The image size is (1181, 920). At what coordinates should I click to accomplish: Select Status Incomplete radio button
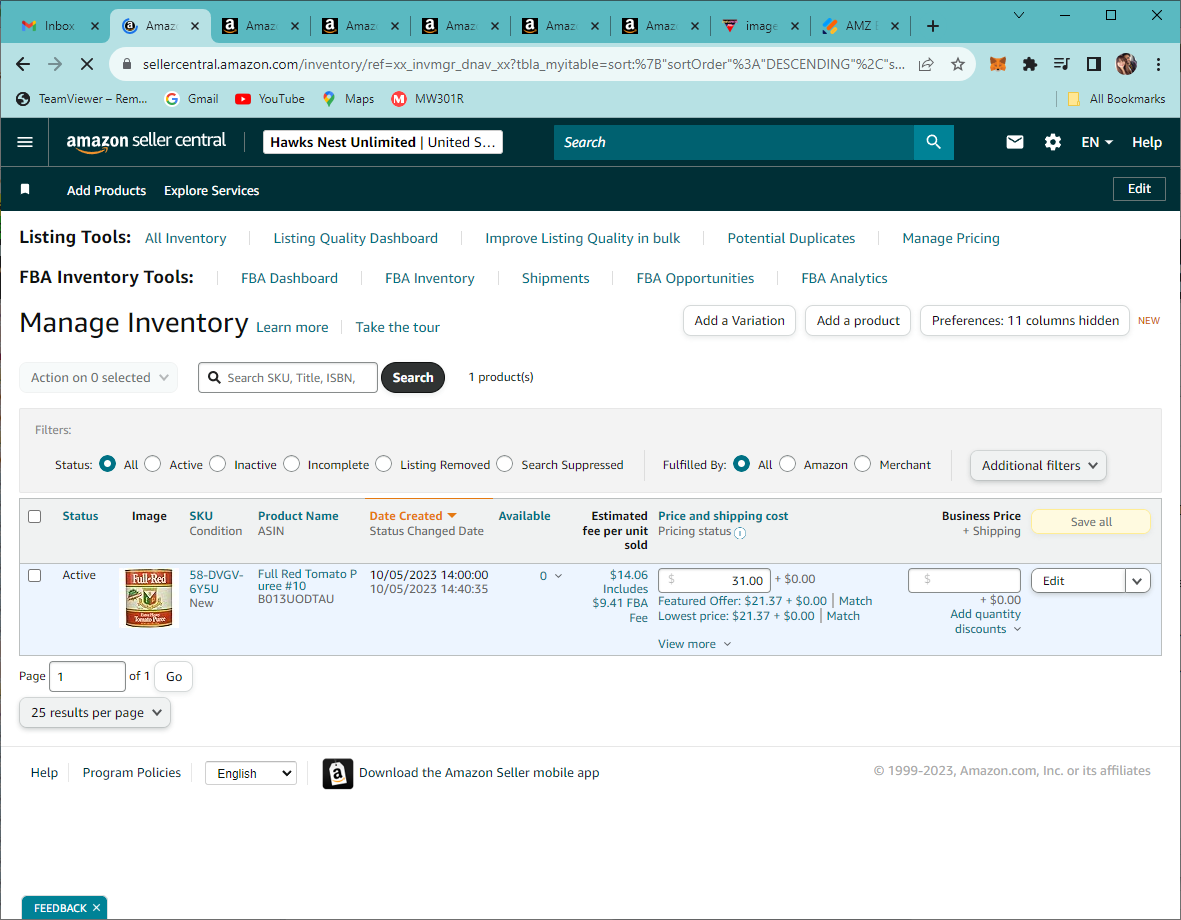[x=291, y=464]
